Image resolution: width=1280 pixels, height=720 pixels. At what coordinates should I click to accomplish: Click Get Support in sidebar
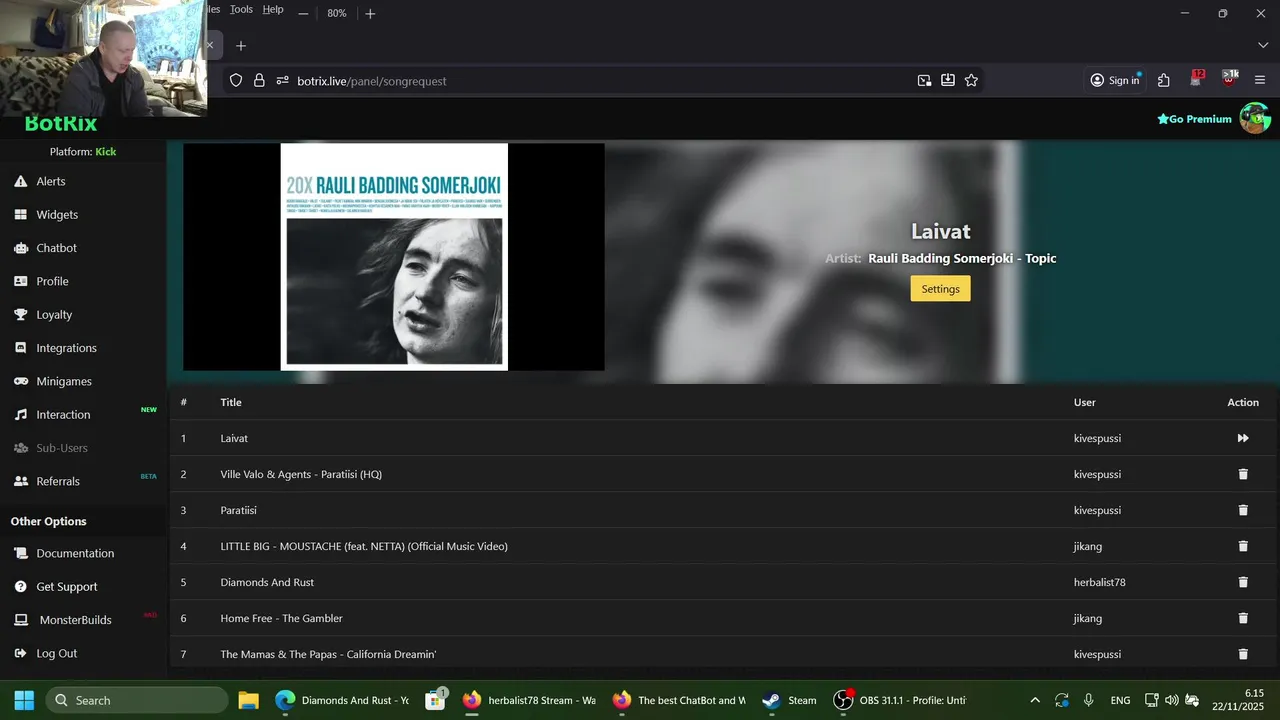[x=67, y=586]
